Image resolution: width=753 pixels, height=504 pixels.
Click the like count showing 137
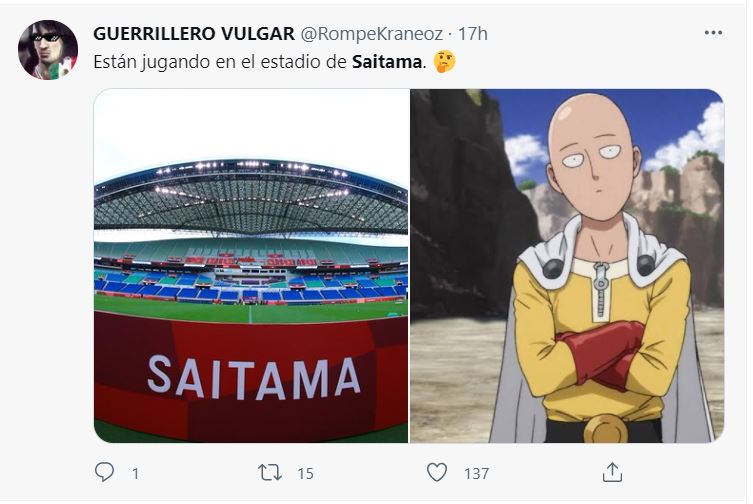tap(476, 474)
